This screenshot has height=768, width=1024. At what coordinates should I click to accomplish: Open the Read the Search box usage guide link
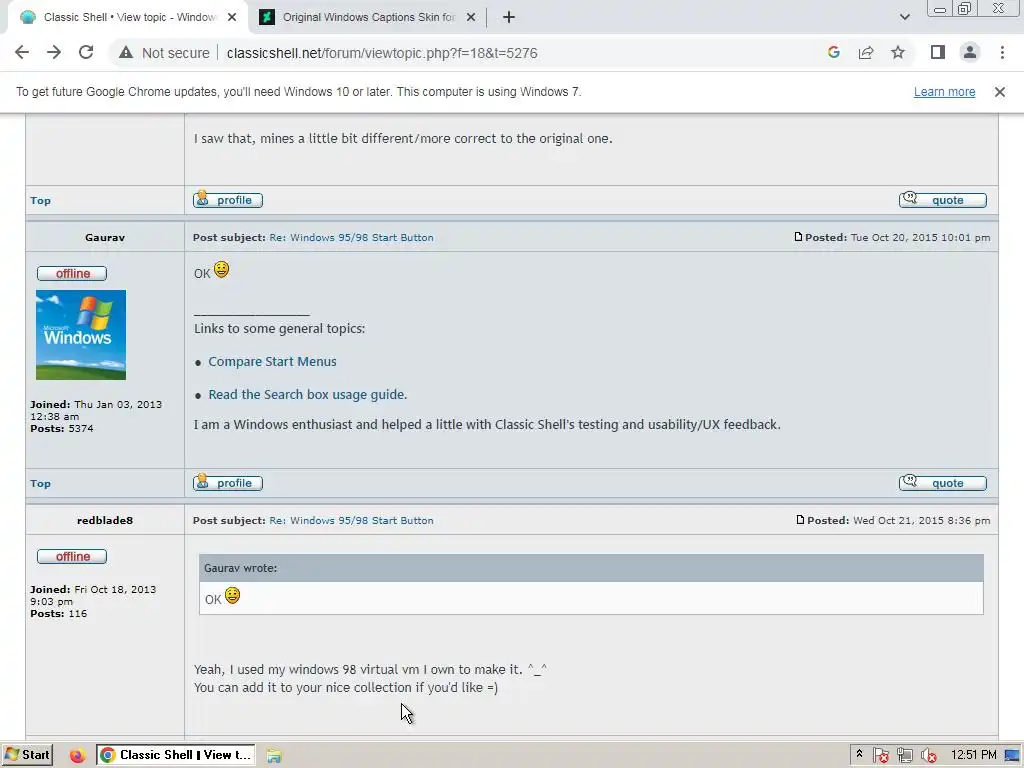[308, 394]
